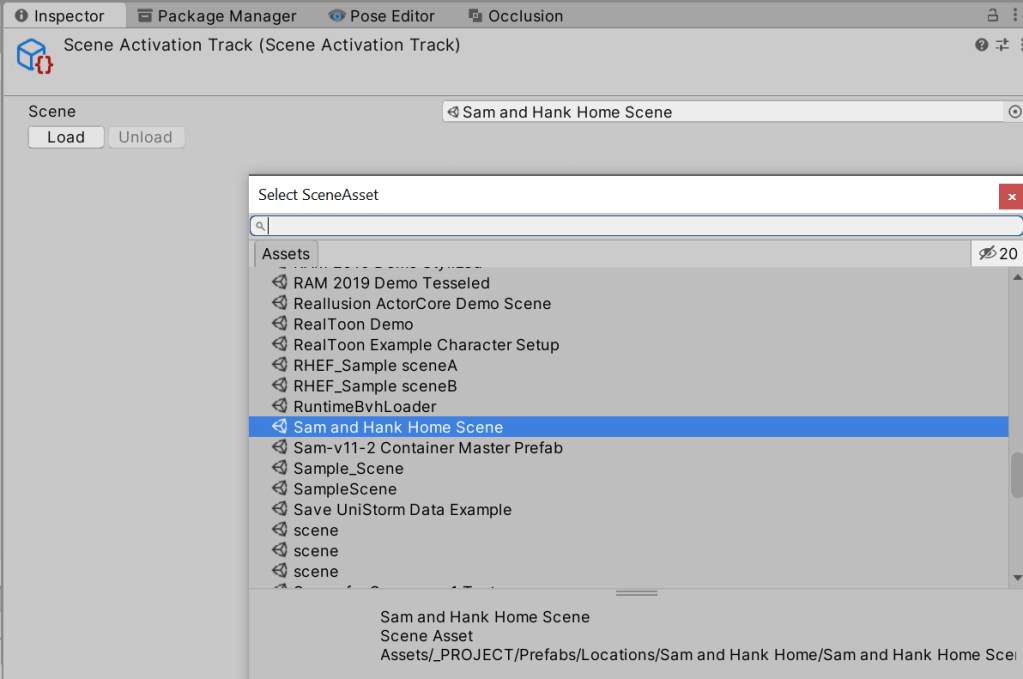
Task: Click Unity icon beside RHEF_Sample sceneB
Action: [x=280, y=385]
